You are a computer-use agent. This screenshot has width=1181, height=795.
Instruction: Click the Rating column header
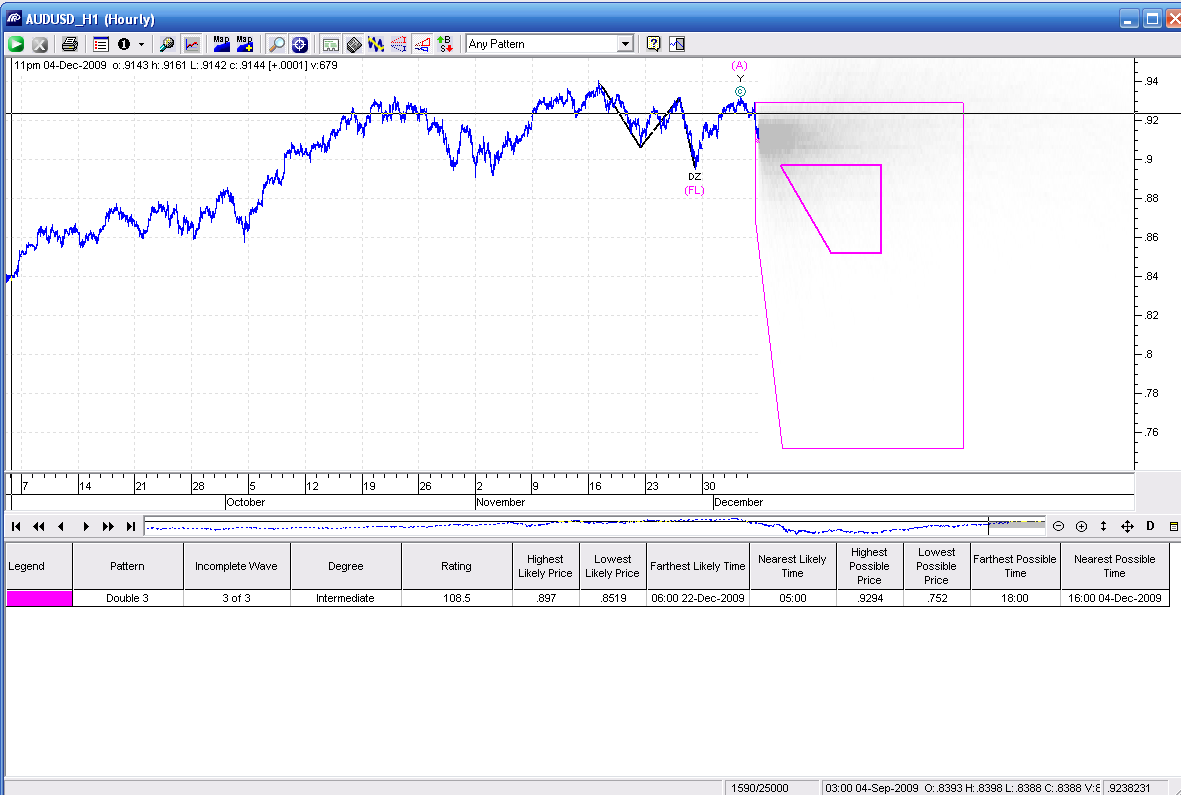(456, 566)
